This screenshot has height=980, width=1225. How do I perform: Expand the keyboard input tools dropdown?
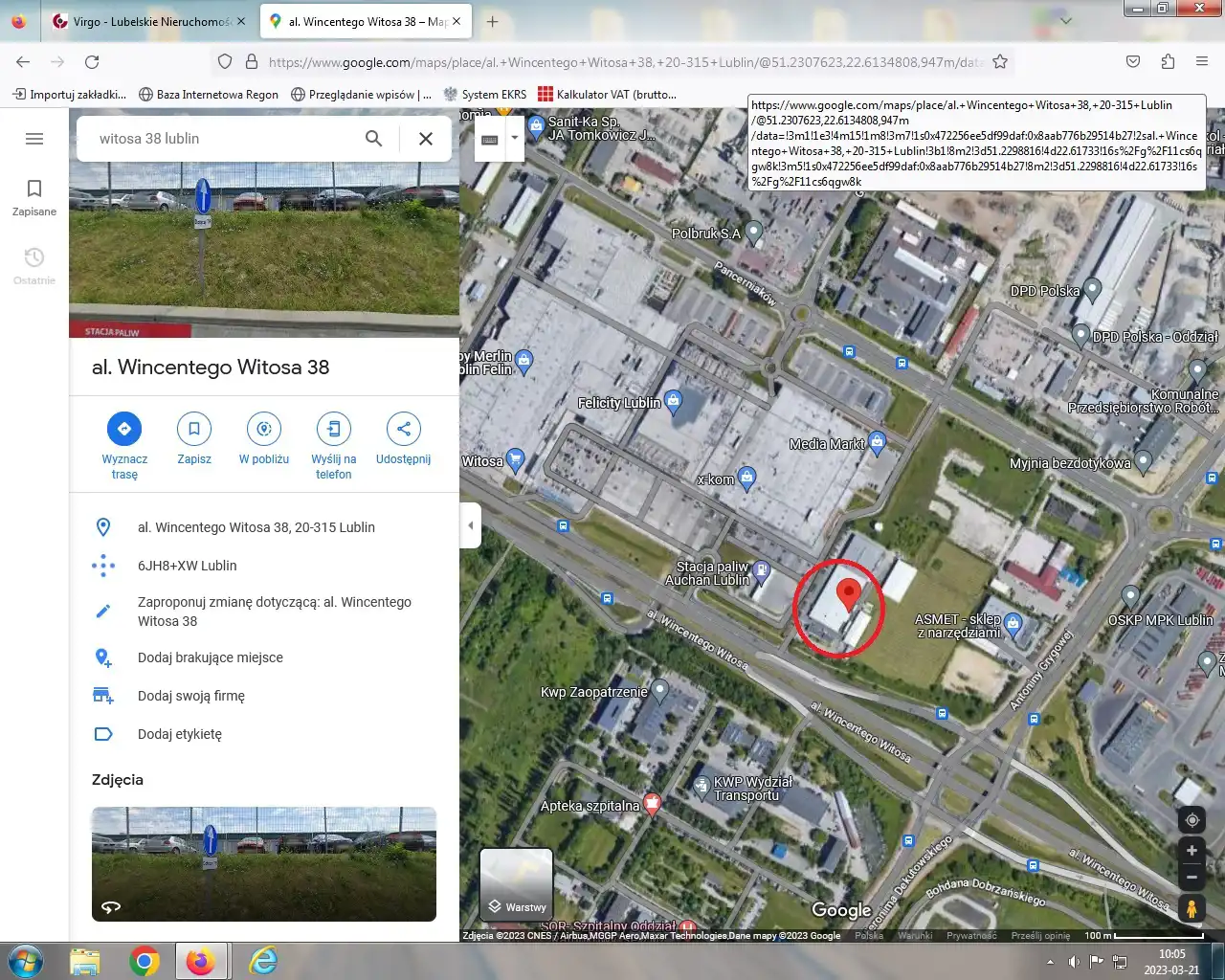515,138
